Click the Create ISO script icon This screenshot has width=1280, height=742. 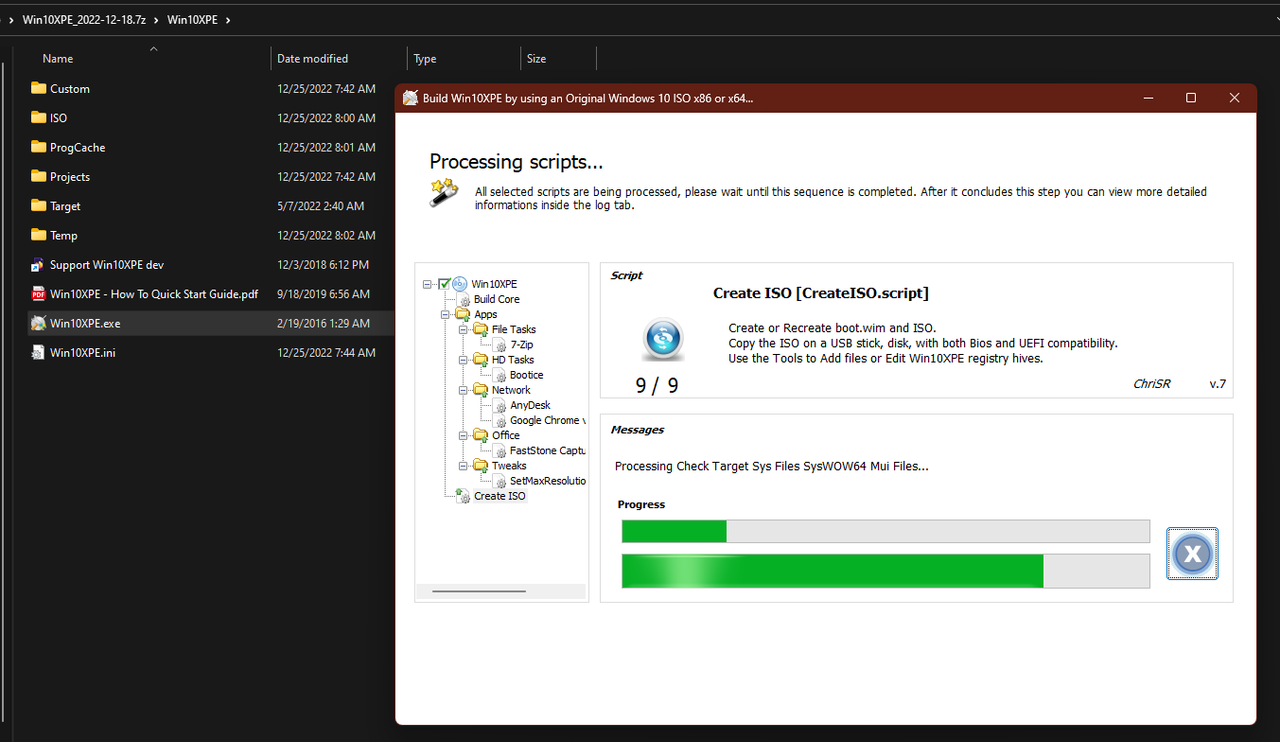coord(463,496)
